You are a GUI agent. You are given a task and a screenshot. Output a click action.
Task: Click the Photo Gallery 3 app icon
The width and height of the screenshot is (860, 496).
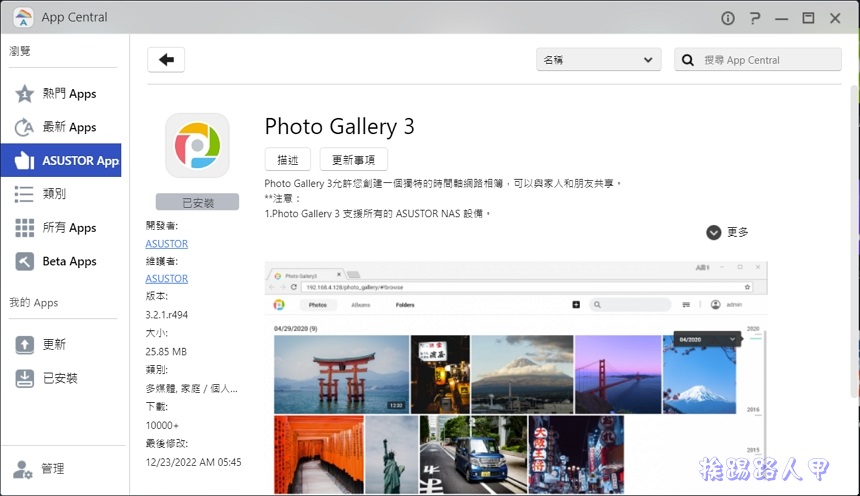point(197,145)
